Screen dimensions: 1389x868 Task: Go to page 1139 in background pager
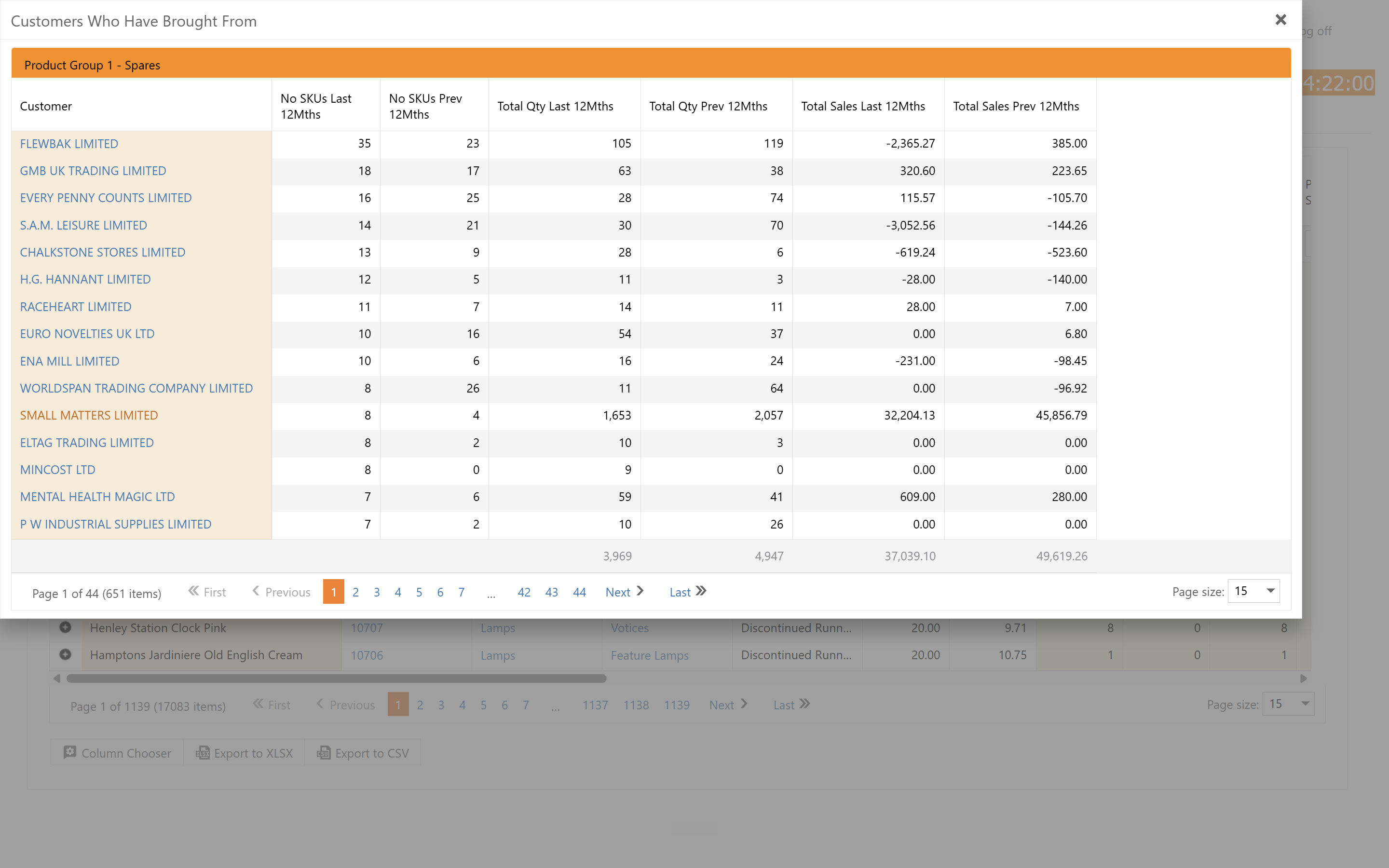[x=677, y=705]
